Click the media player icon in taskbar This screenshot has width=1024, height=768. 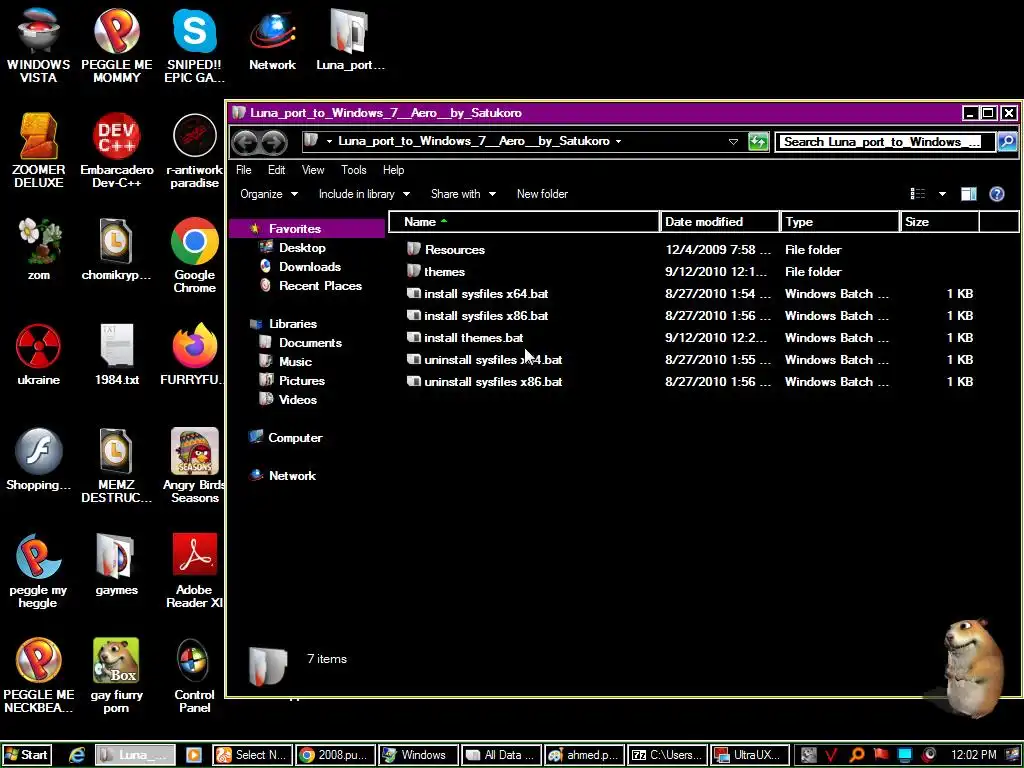(x=194, y=755)
